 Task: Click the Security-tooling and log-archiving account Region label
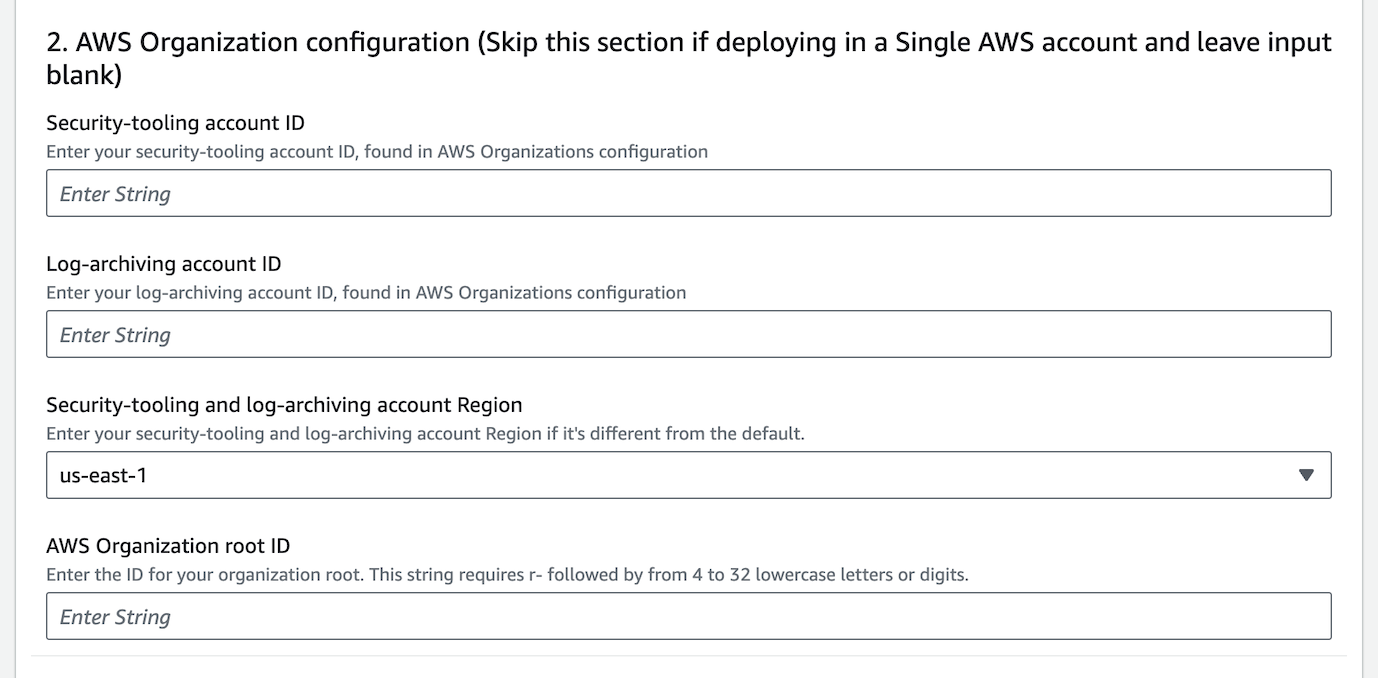pos(283,405)
